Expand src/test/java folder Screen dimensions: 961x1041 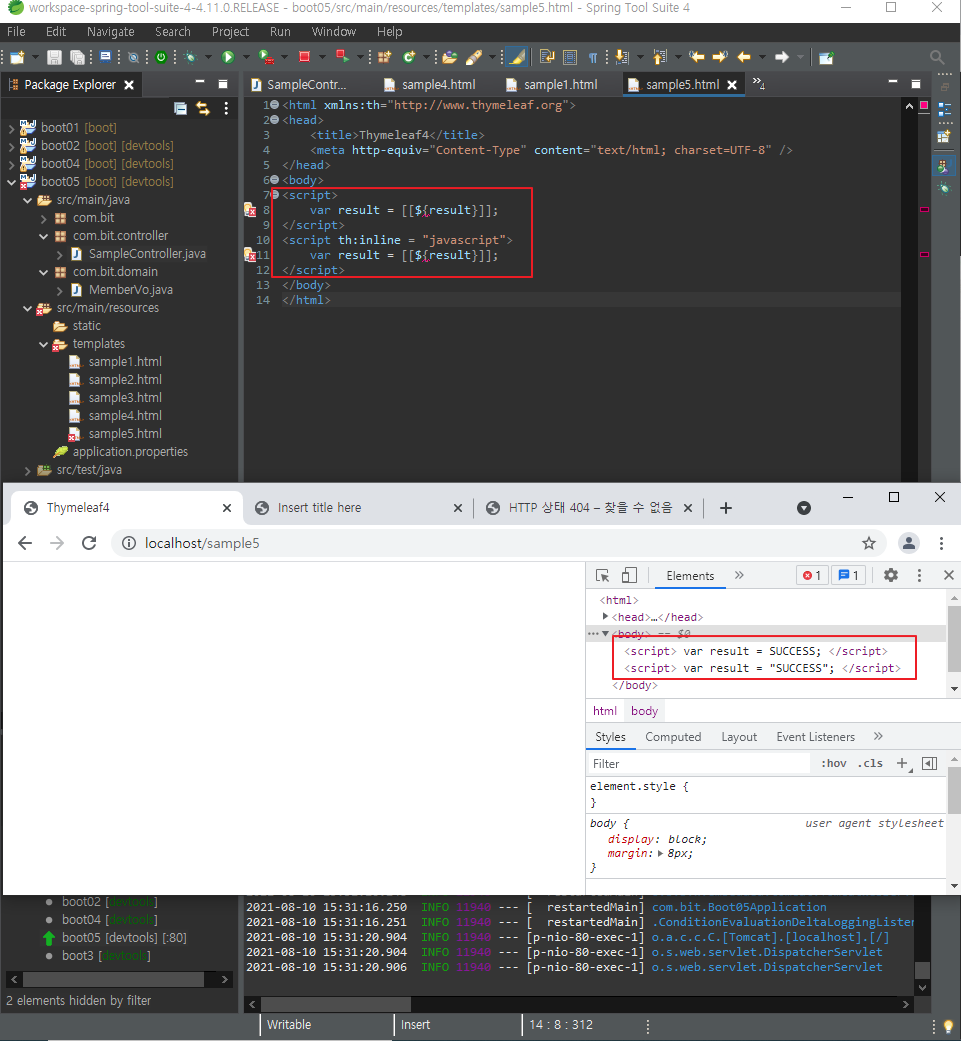coord(27,470)
